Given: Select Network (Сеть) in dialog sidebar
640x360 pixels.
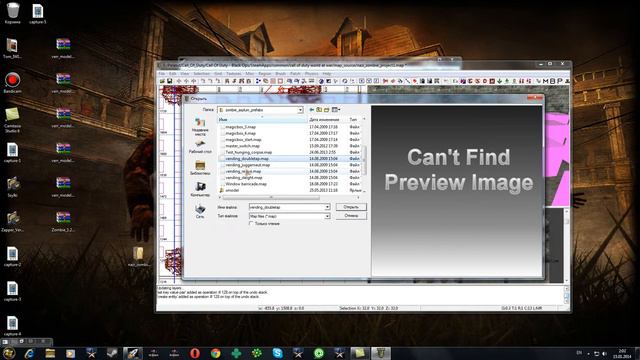Looking at the screenshot, I should 200,211.
